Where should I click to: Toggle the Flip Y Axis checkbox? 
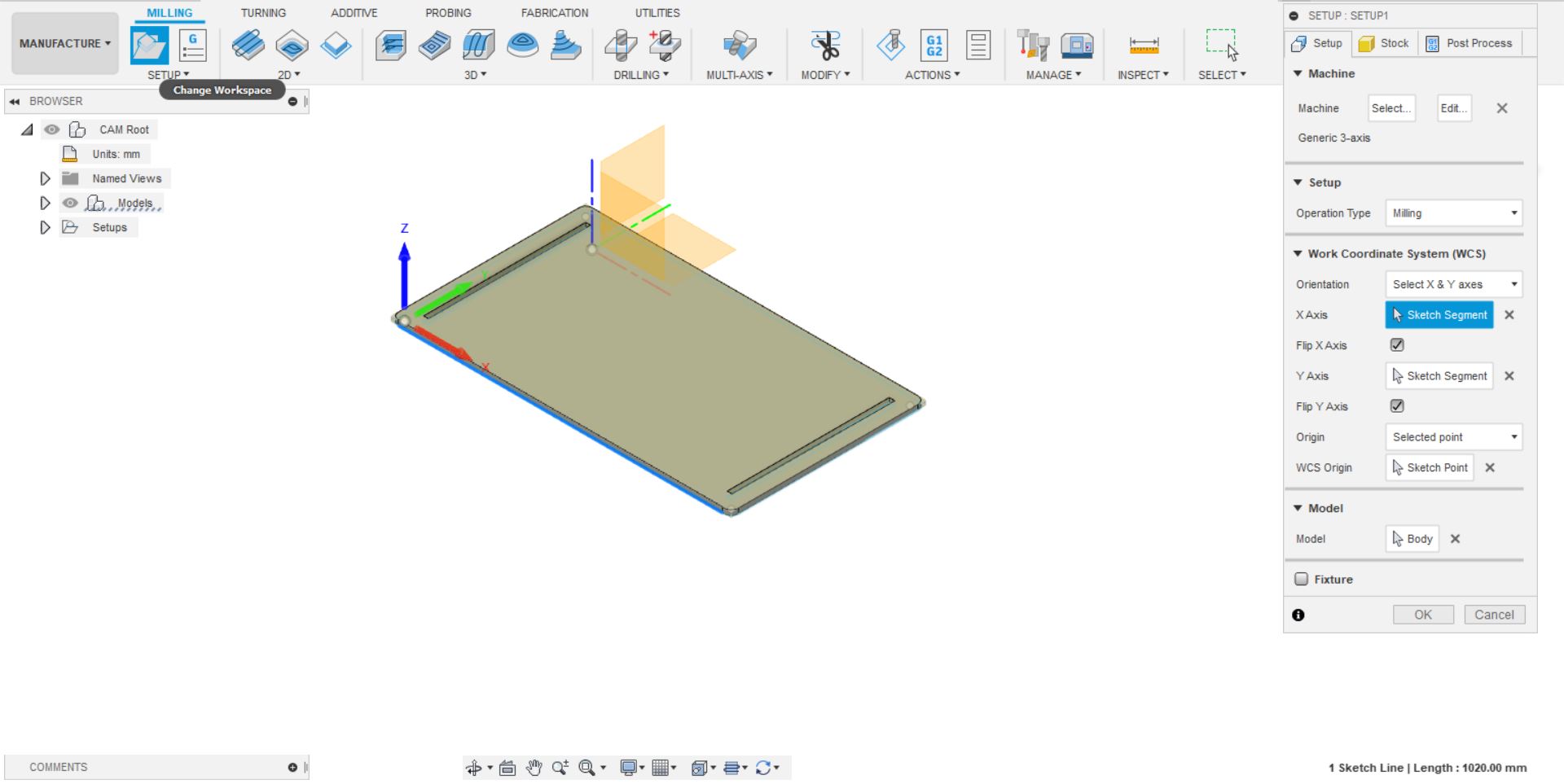[1397, 406]
